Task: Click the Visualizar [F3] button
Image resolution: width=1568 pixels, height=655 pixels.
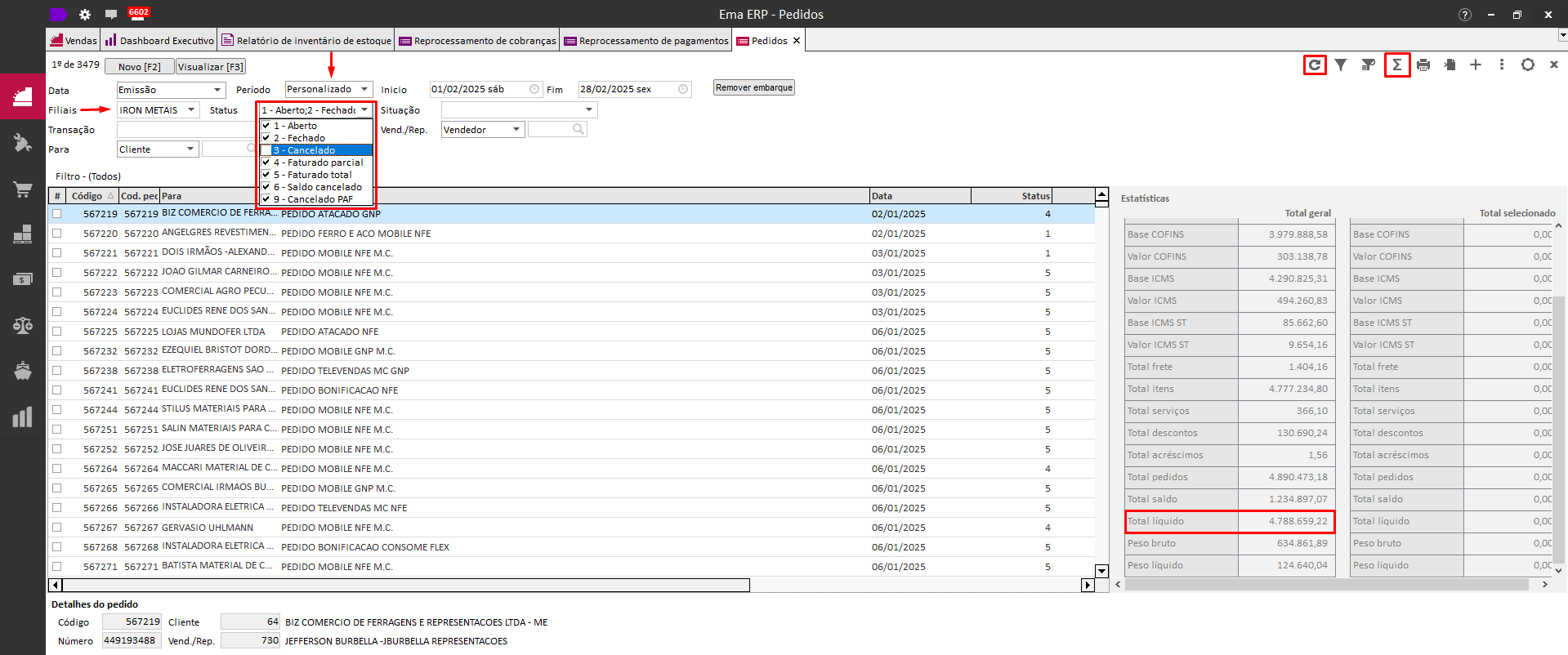Action: 211,67
